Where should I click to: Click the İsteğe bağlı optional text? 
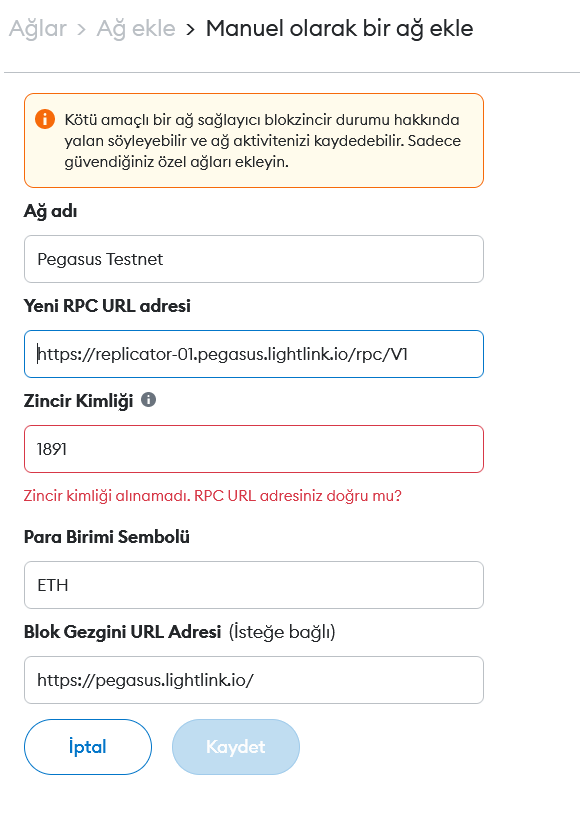pyautogui.click(x=282, y=632)
